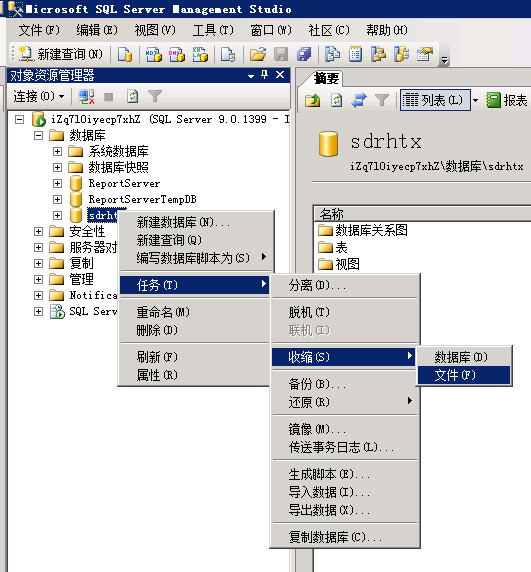Open the Object Explorer window position dropdown arrow

(251, 76)
